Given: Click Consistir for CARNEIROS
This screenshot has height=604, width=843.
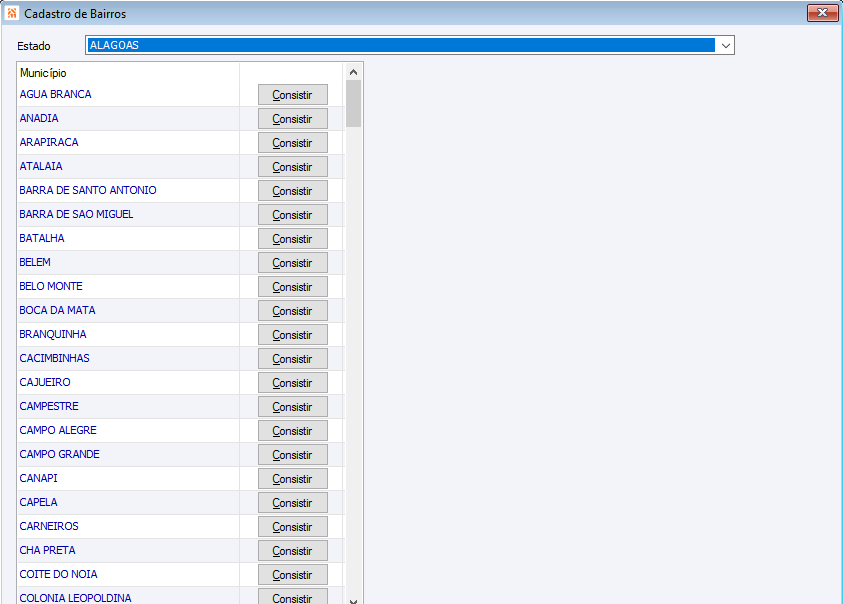Looking at the screenshot, I should (292, 527).
